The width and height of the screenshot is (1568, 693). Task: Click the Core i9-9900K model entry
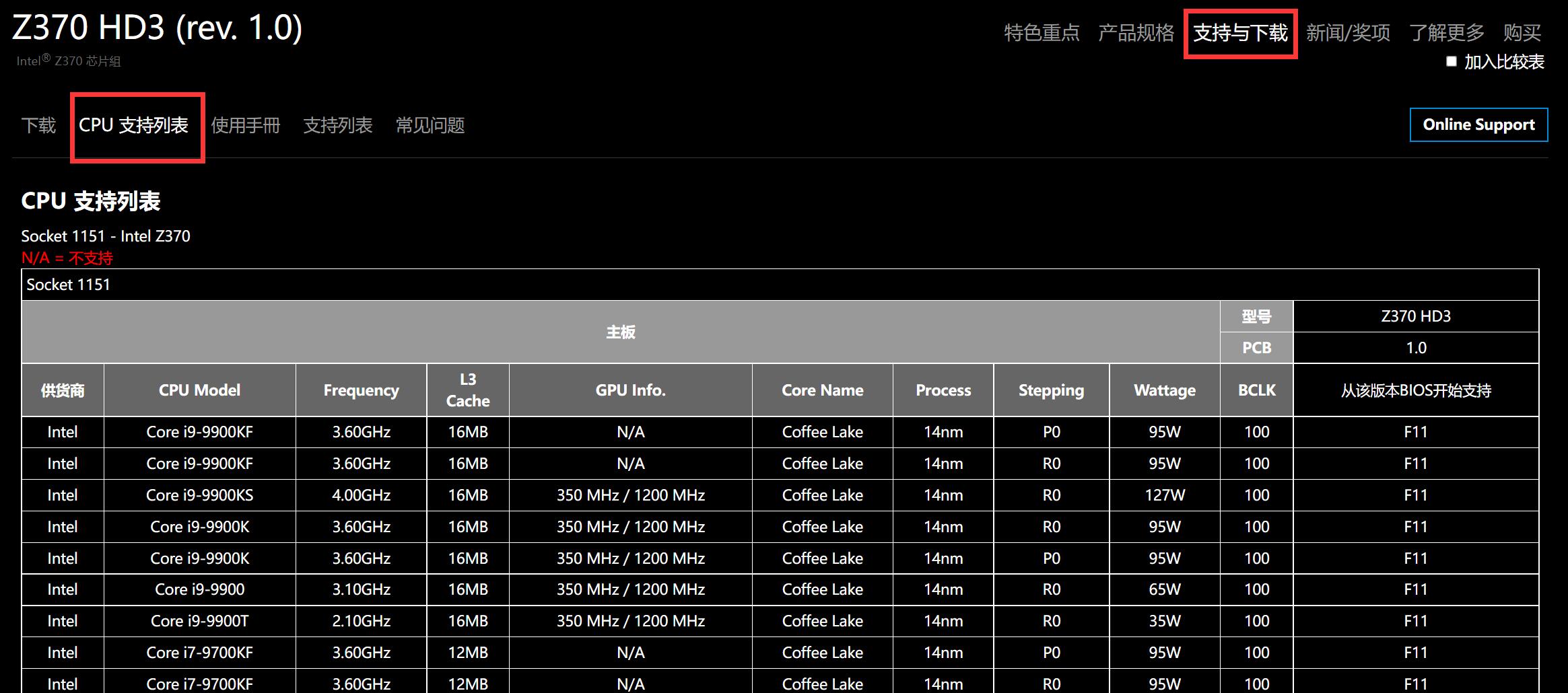pos(199,526)
